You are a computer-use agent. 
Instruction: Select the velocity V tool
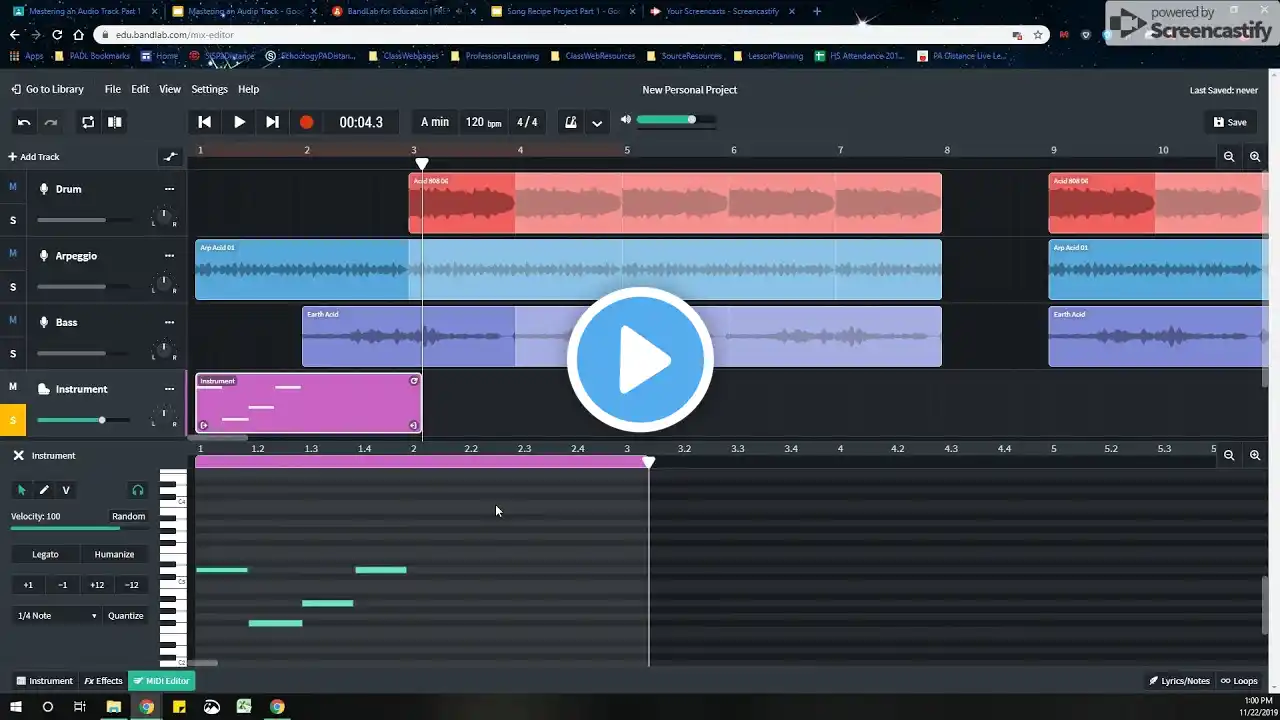(66, 490)
